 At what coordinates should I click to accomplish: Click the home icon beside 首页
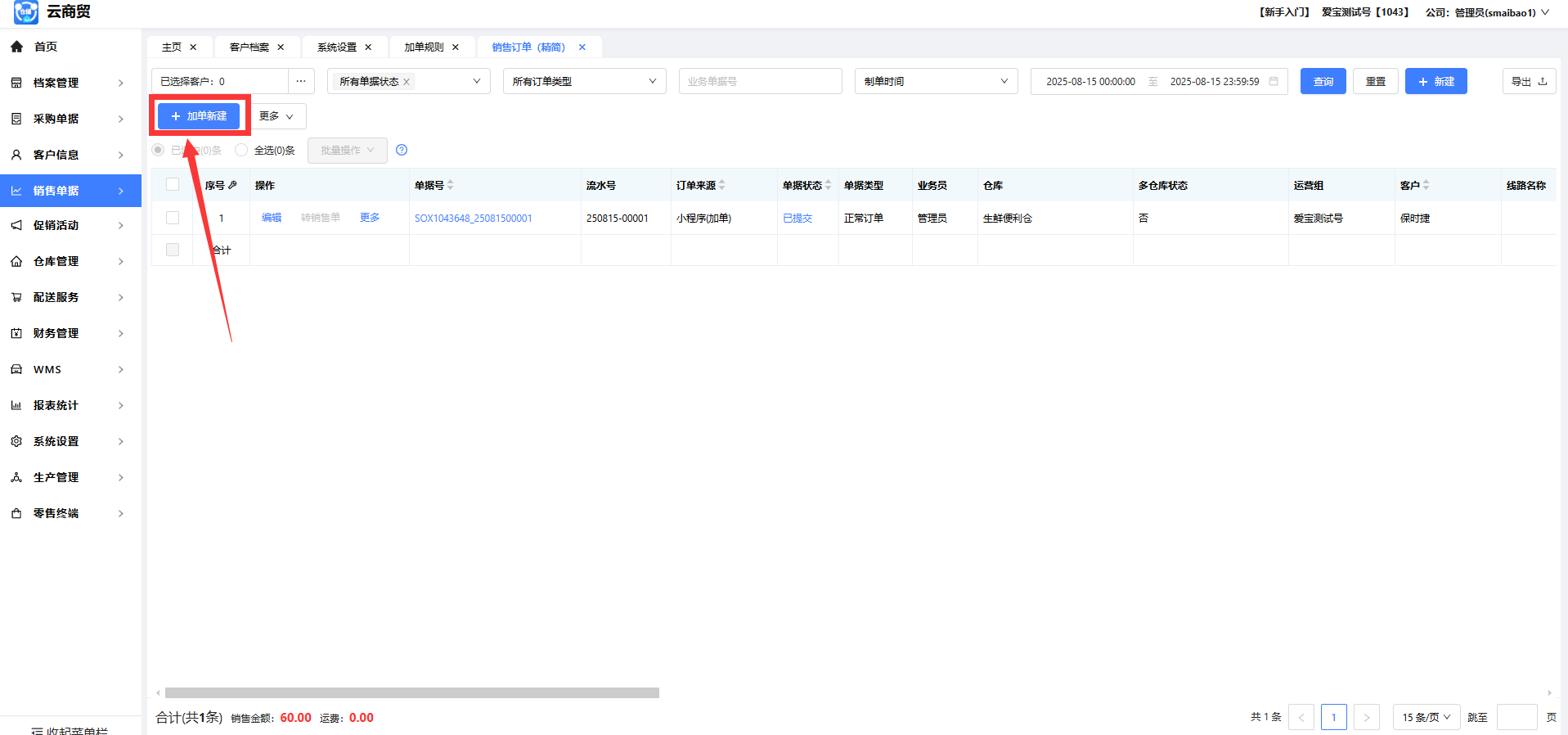tap(16, 47)
